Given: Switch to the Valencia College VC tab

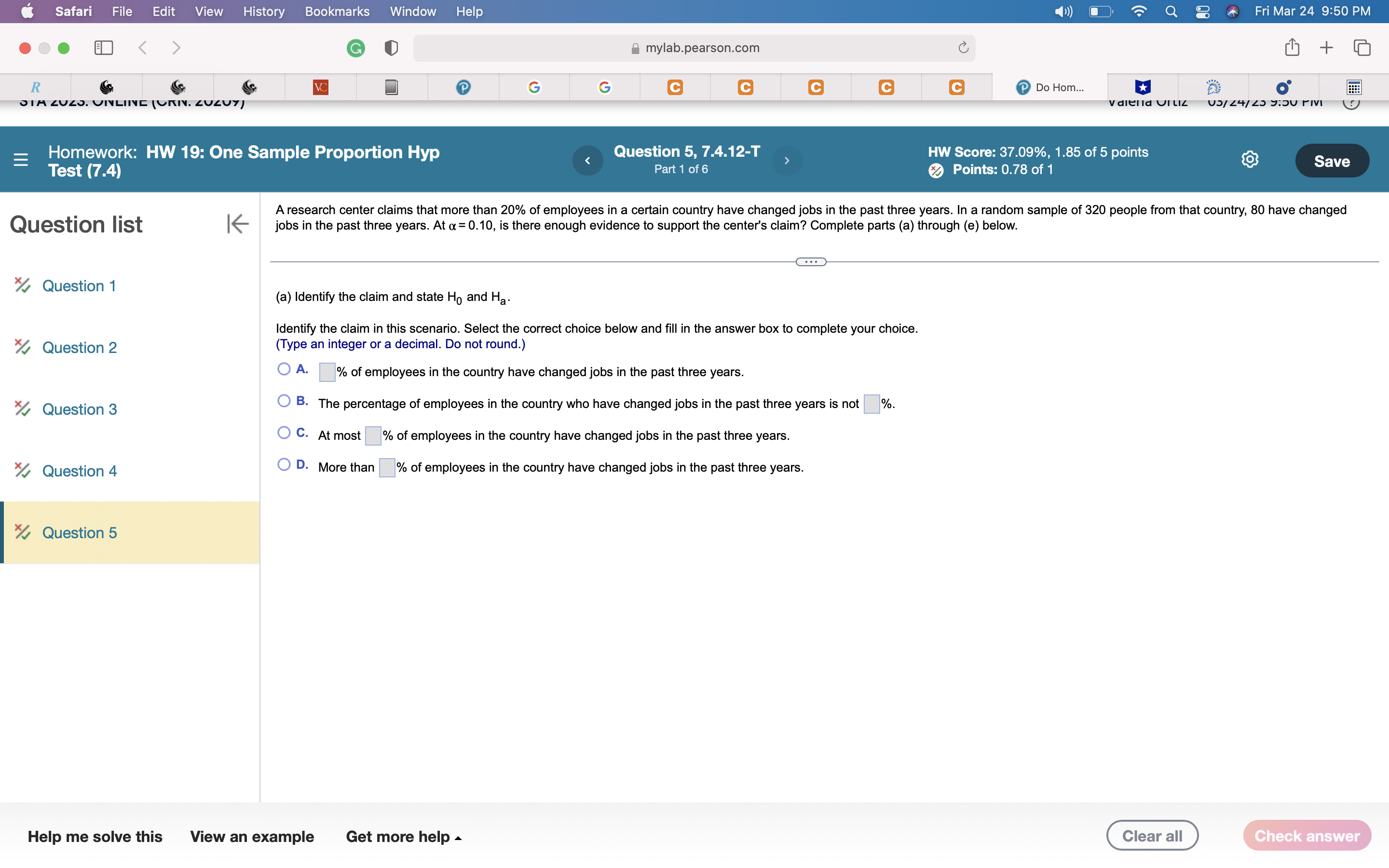Looking at the screenshot, I should click(x=320, y=87).
